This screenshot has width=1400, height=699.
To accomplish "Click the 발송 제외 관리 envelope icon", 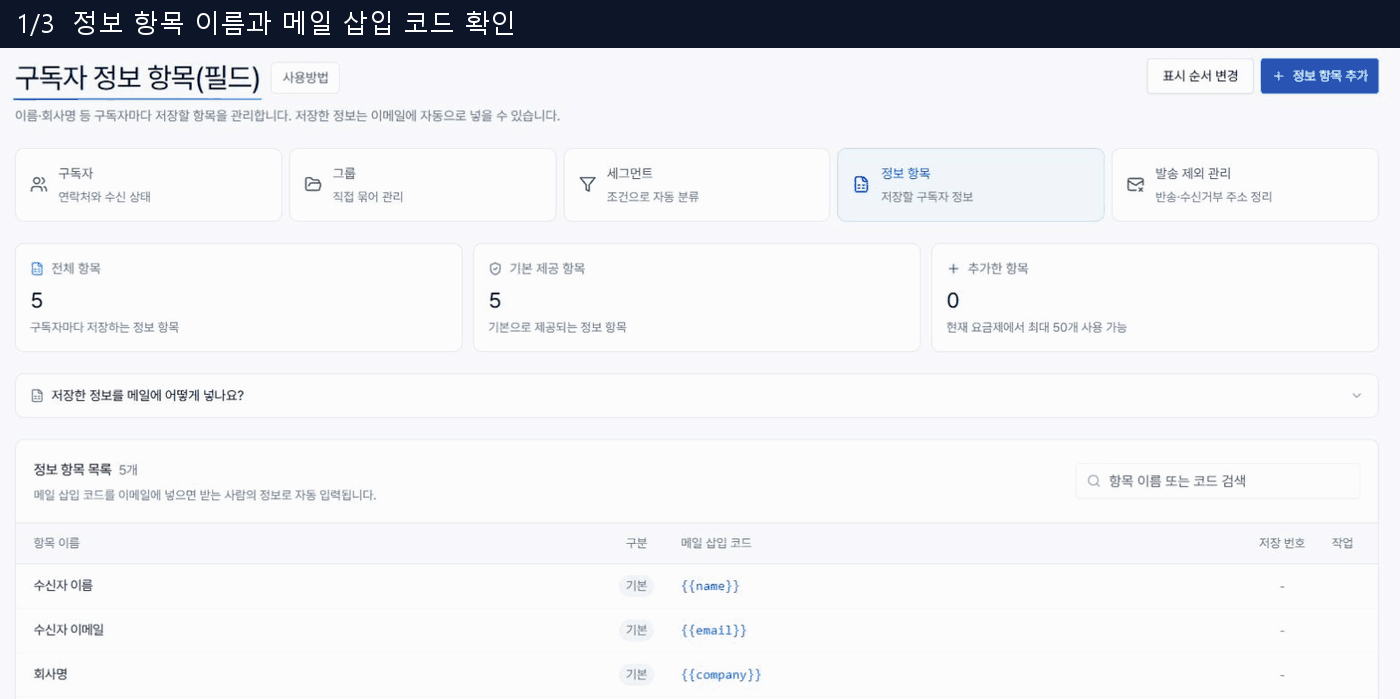I will tap(1135, 185).
